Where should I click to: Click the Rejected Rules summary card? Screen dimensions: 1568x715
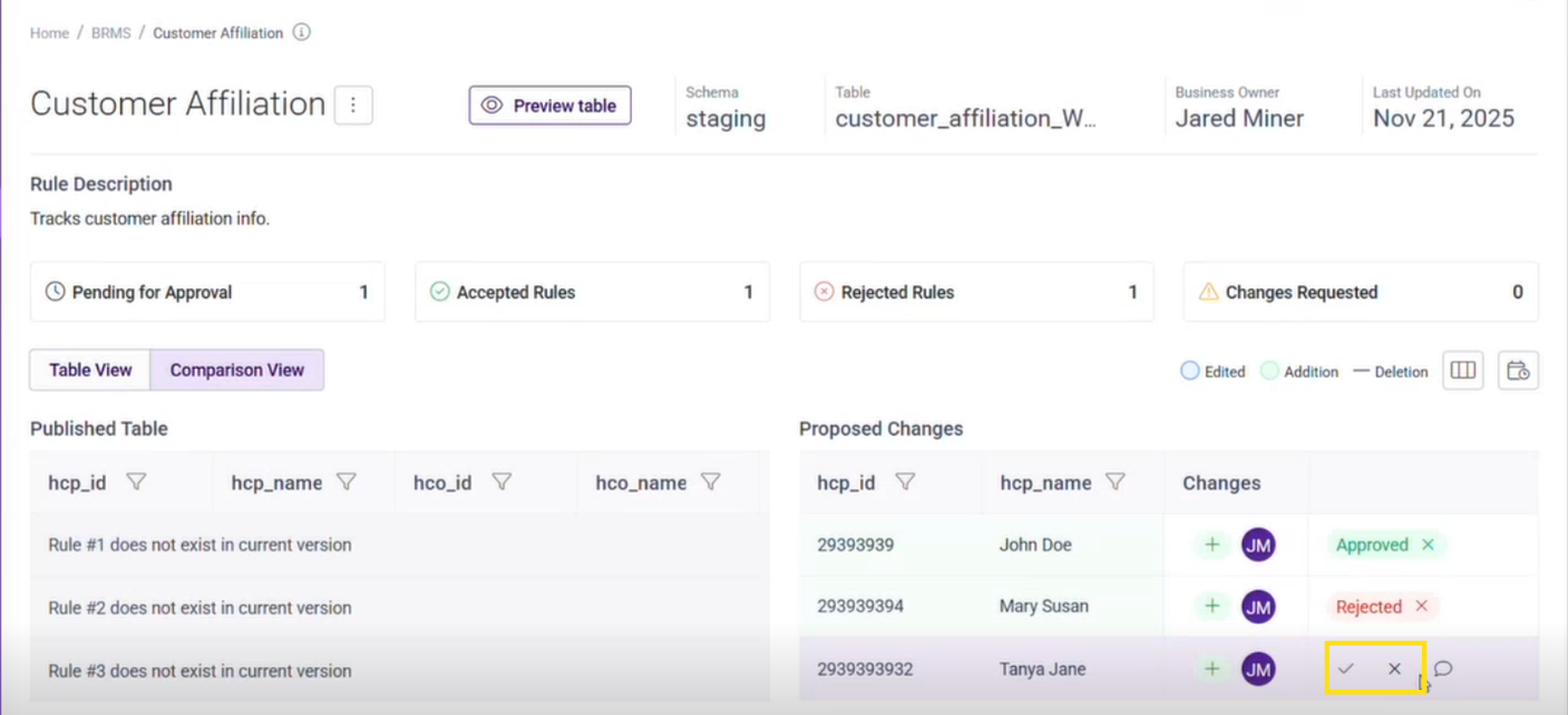976,291
